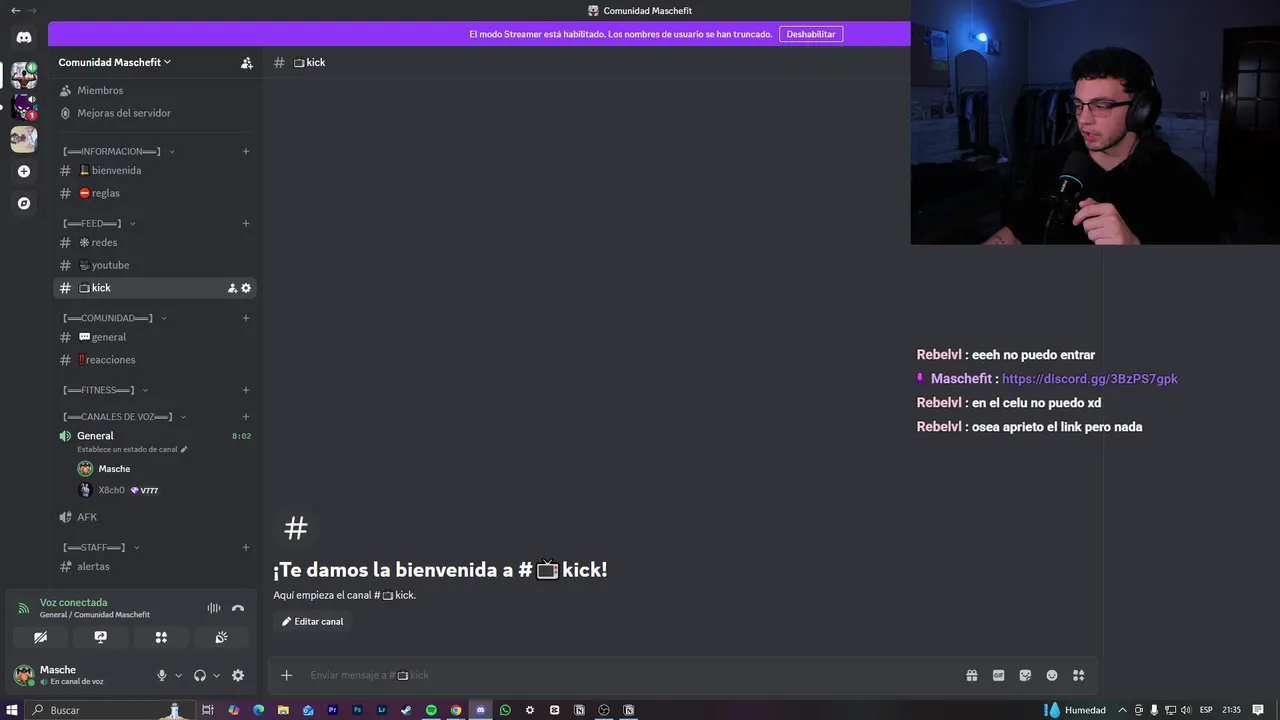Open General voice channel
The image size is (1280, 720).
tap(154, 436)
